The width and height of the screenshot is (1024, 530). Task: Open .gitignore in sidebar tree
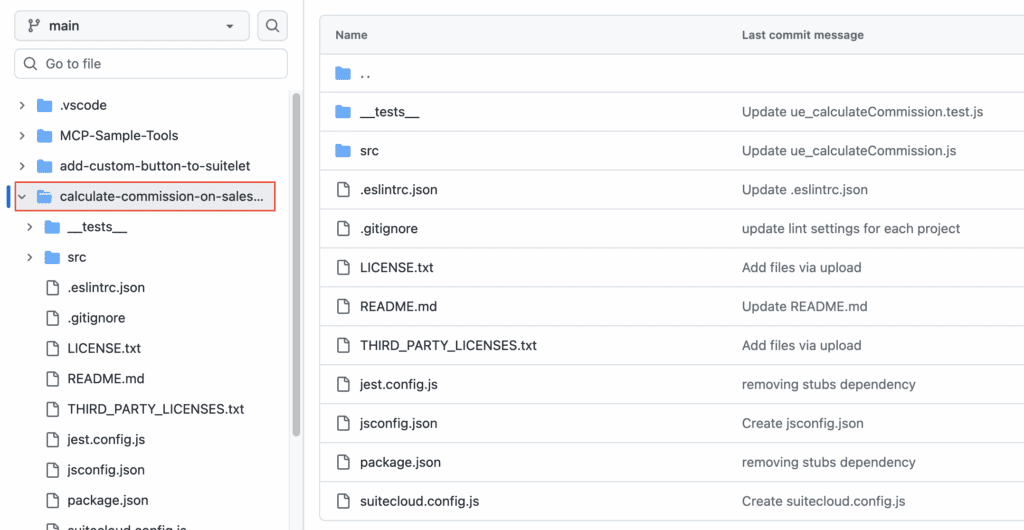pos(96,318)
